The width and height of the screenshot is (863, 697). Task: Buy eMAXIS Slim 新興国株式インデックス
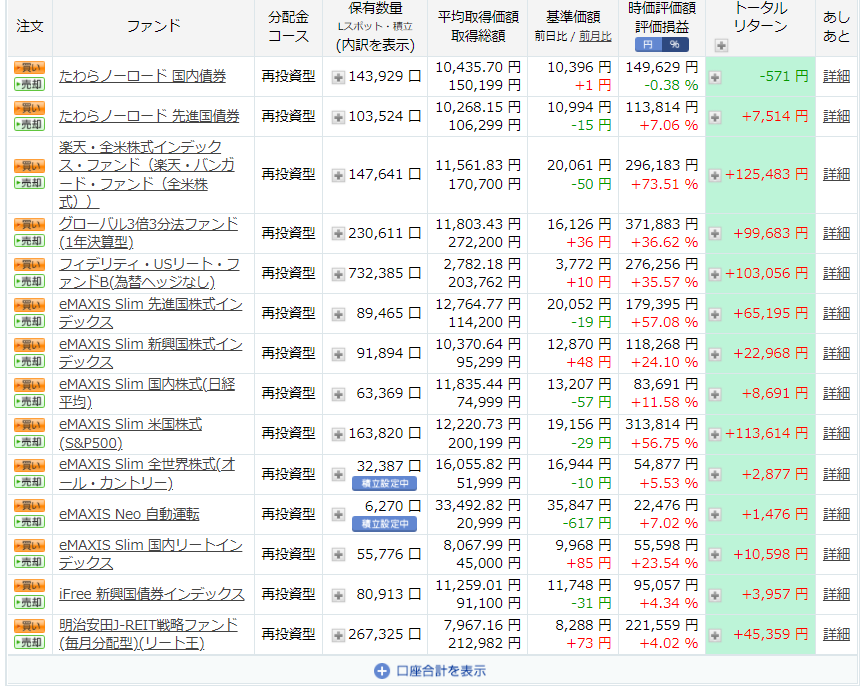click(29, 345)
